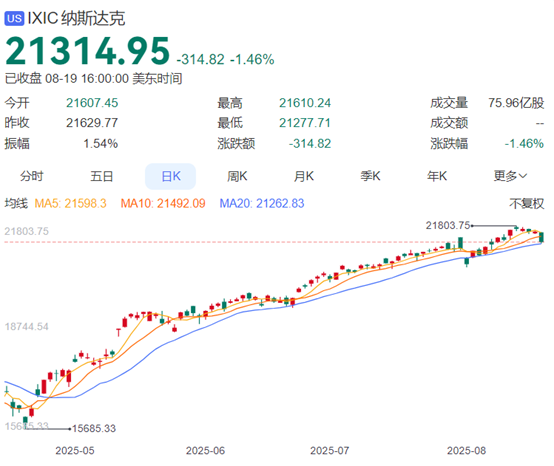Viewport: 554px width, 466px height.
Task: Click the 今开 value 21607.45
Action: pyautogui.click(x=92, y=103)
